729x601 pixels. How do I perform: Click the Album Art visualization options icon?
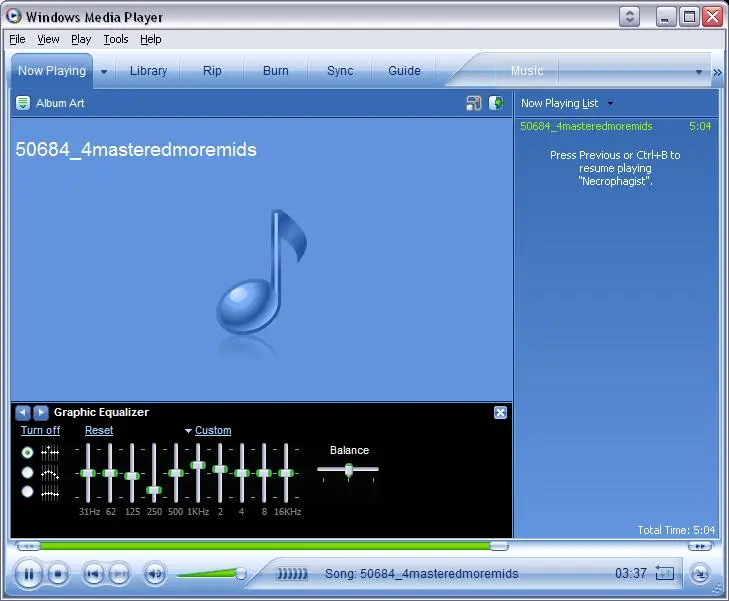[x=23, y=103]
